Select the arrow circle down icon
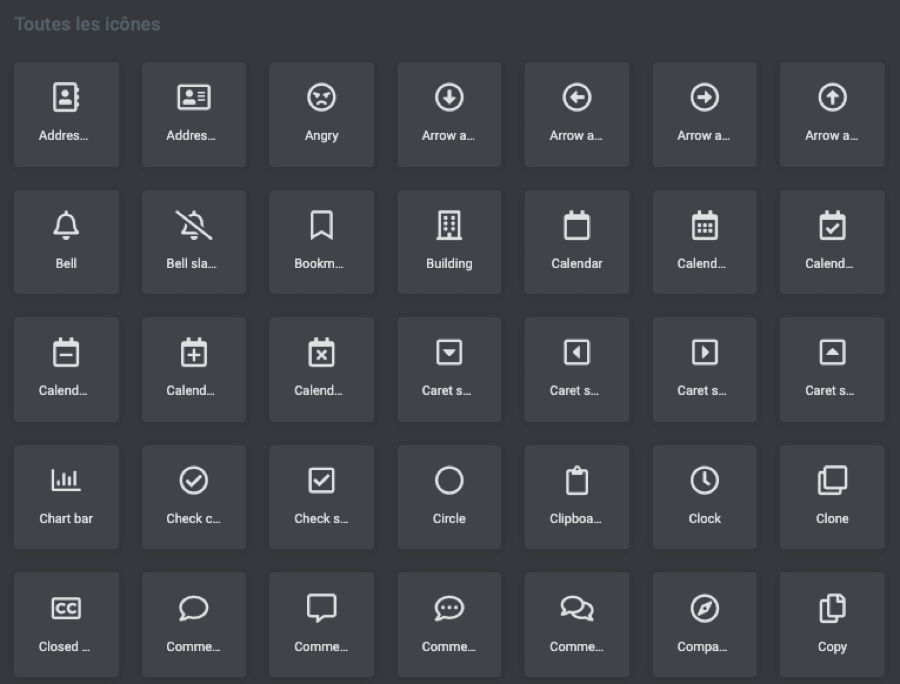 [449, 114]
